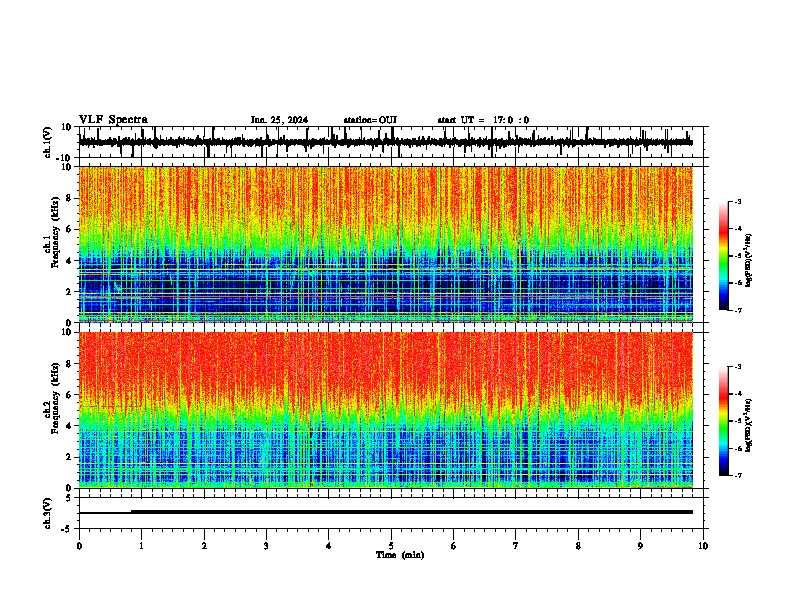Click the "start UT = 17:0 :0" header text
This screenshot has height=612, width=792.
coord(483,120)
